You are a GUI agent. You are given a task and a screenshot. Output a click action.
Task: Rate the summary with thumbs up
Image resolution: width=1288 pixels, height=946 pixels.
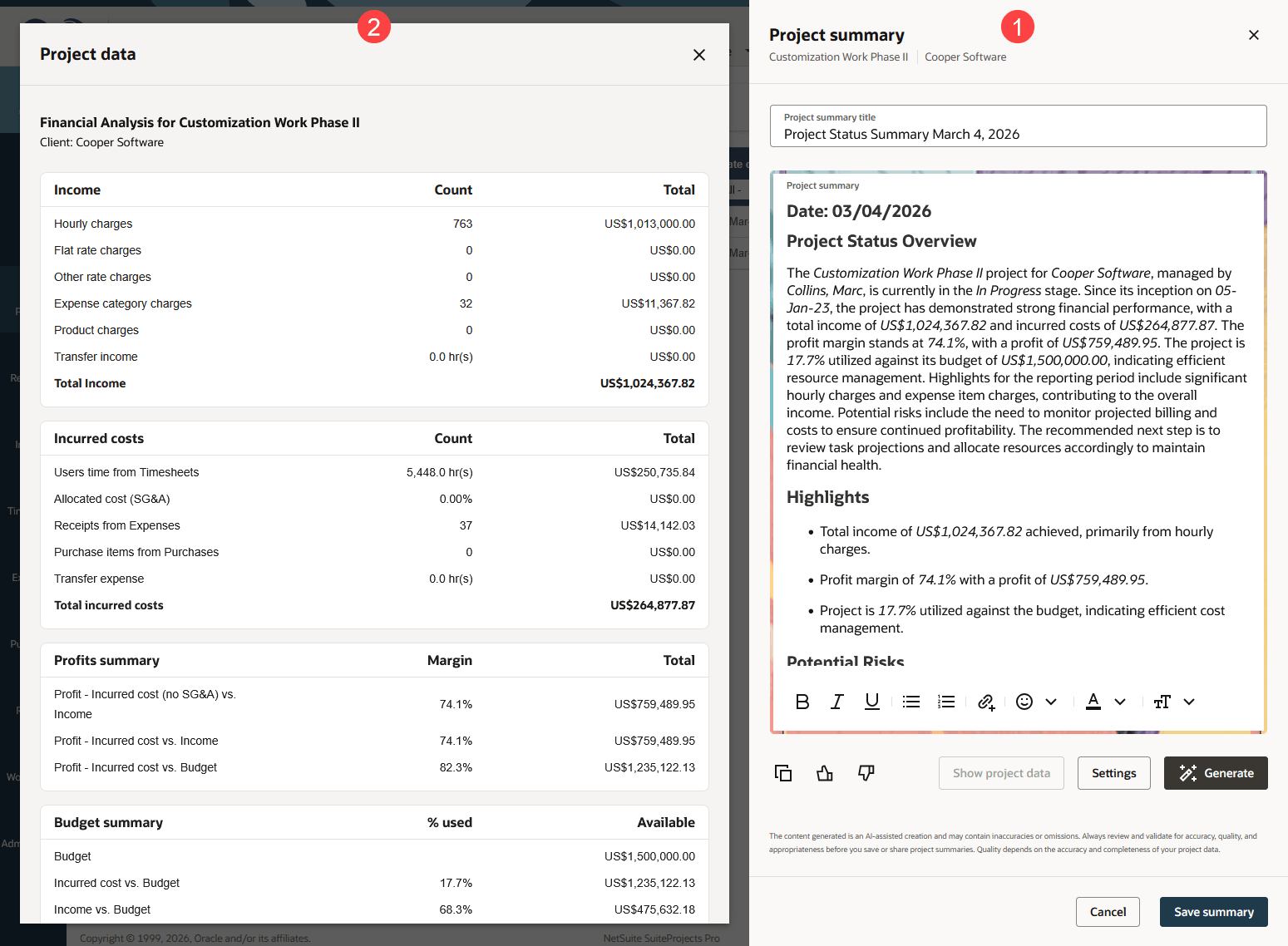tap(824, 773)
